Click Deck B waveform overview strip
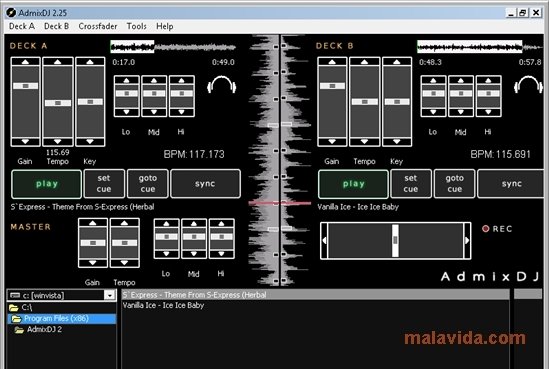 click(480, 47)
